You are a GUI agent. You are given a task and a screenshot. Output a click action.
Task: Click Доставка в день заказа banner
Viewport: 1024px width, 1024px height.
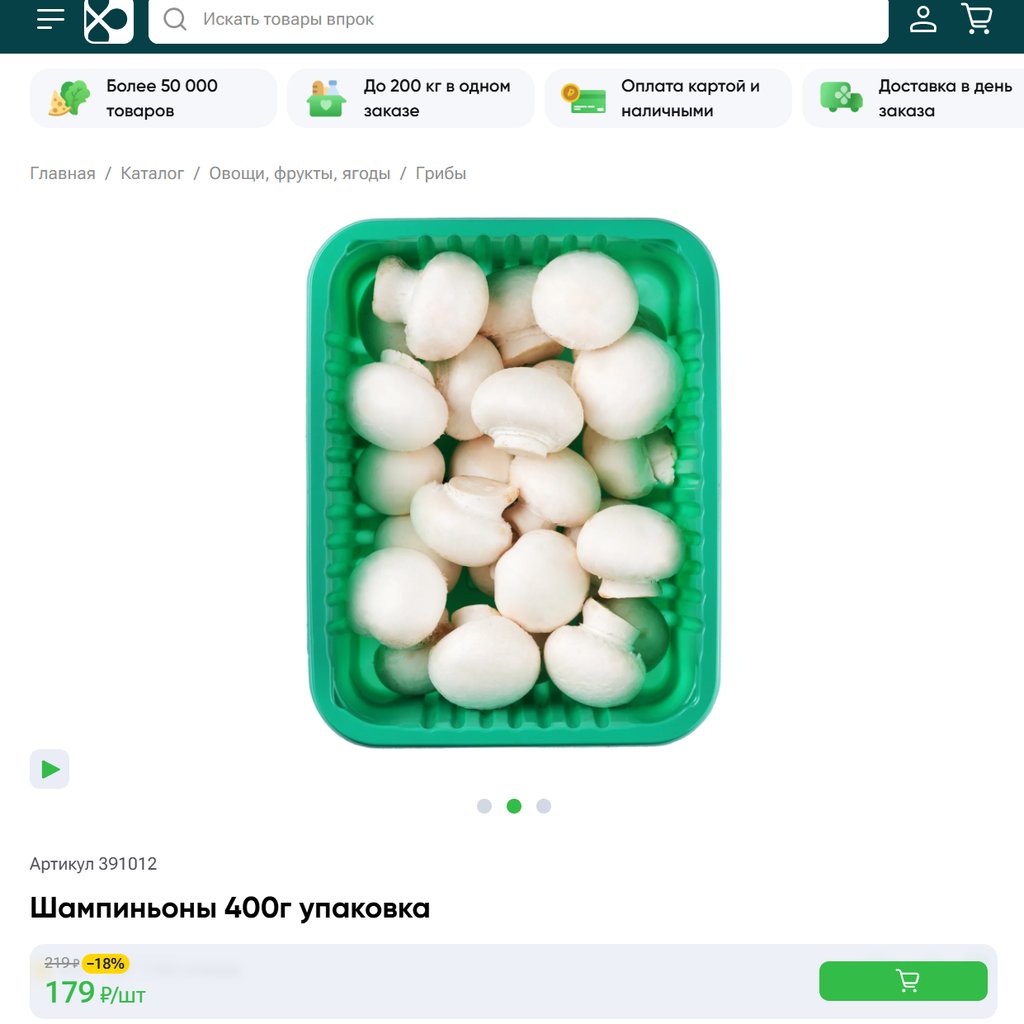click(914, 98)
